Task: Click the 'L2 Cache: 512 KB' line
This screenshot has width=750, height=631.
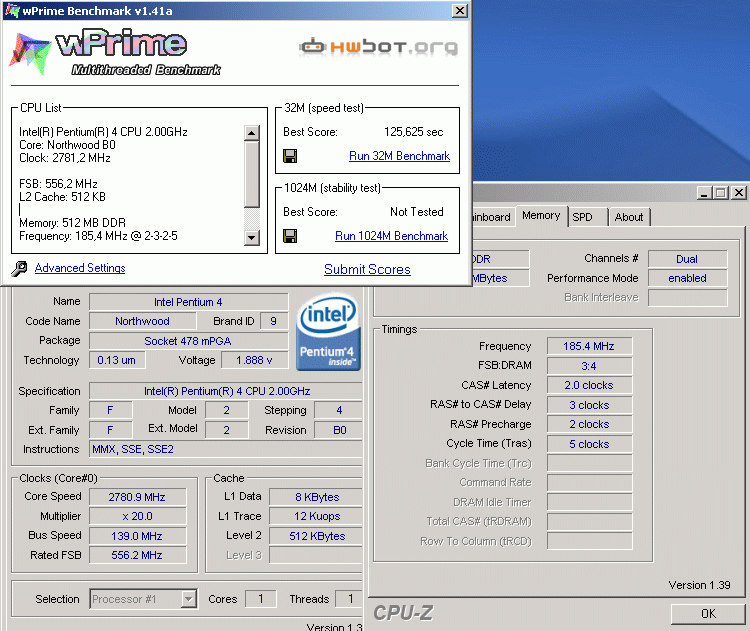Action: (63, 197)
